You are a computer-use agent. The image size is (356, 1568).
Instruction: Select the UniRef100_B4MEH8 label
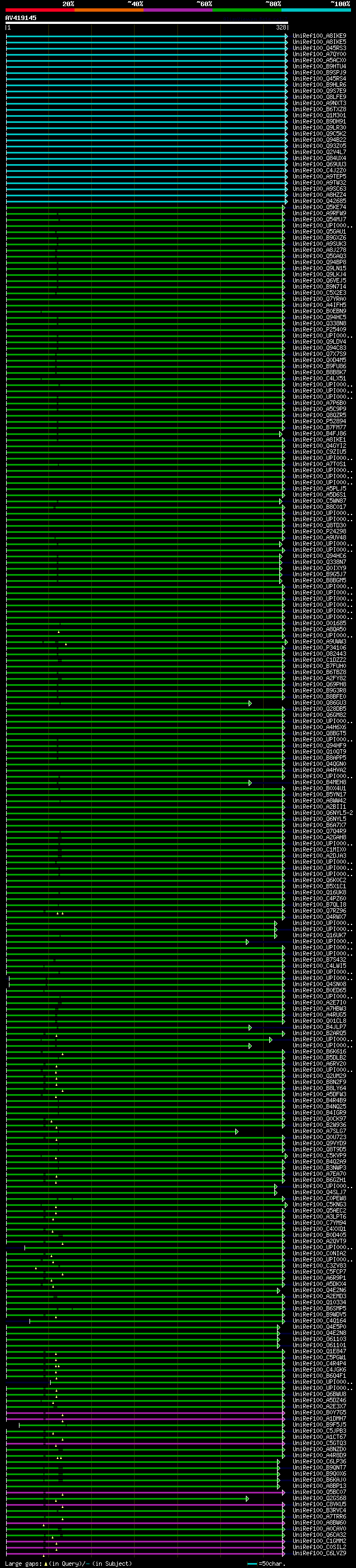[319, 783]
